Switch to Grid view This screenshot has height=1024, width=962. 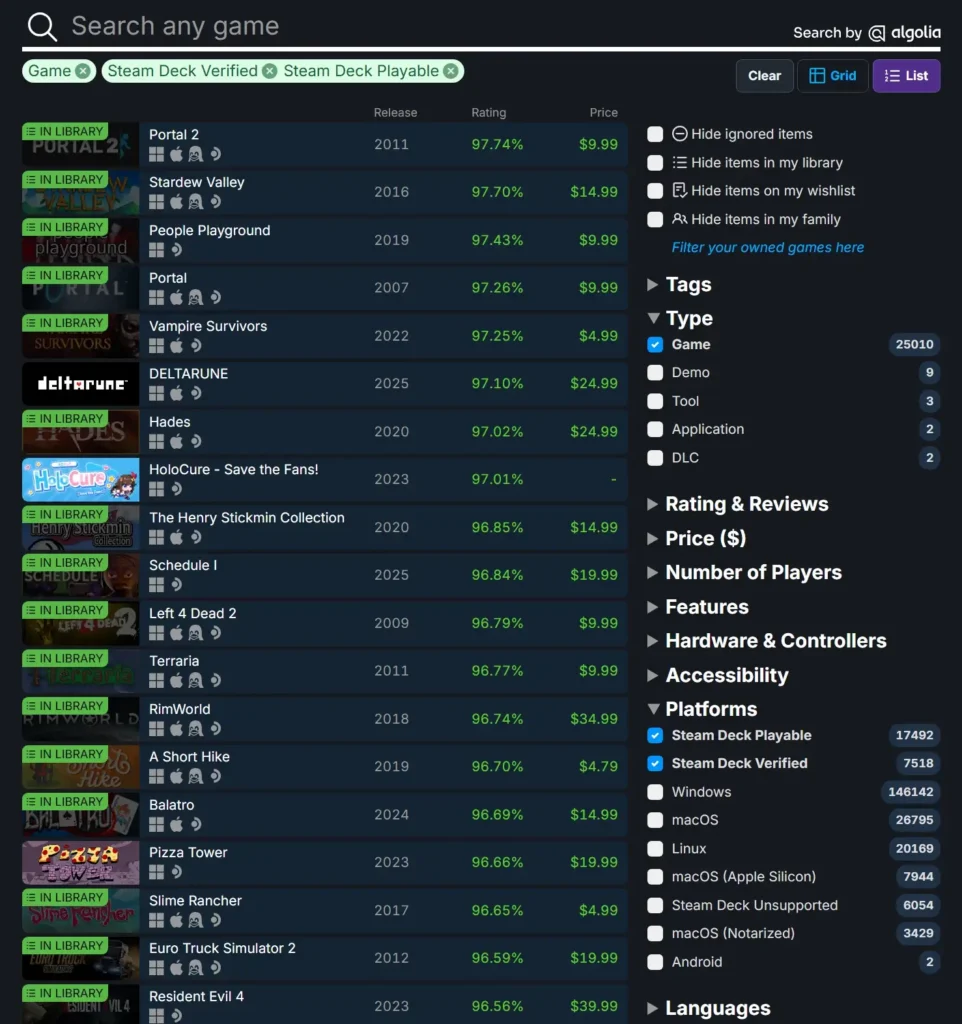[x=833, y=76]
